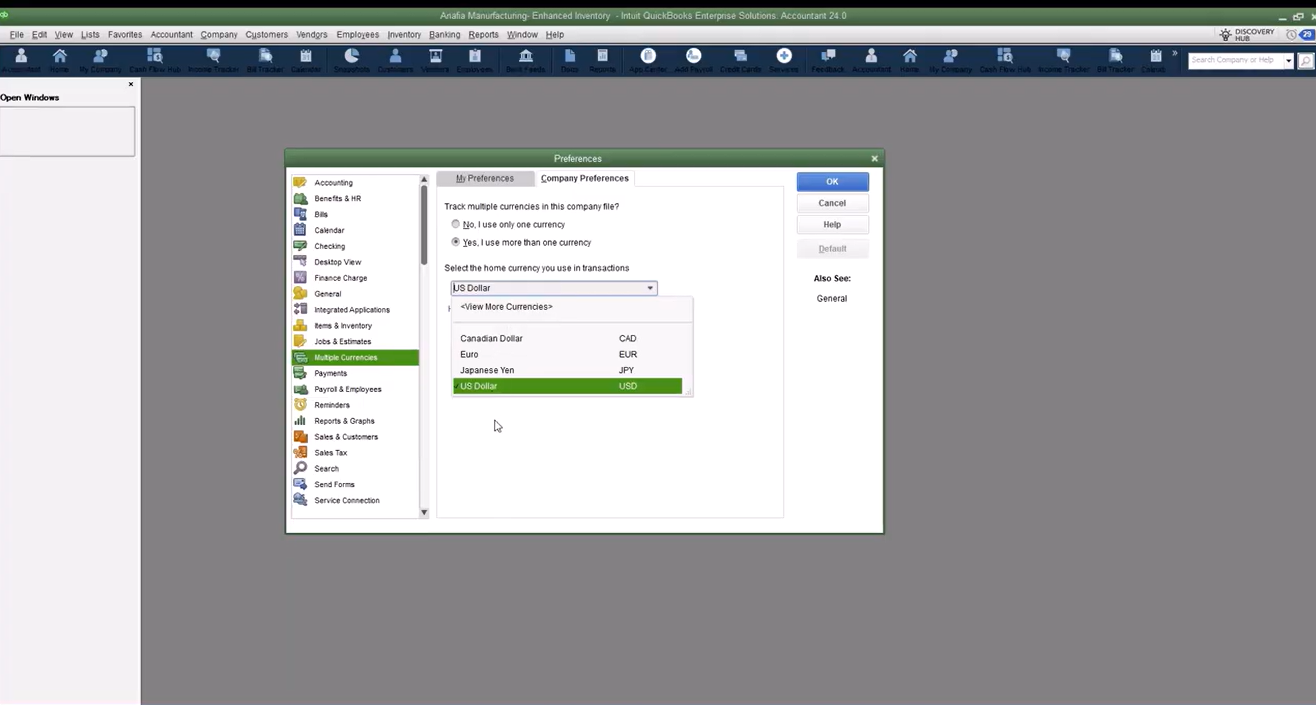Open the Feedback toolbar icon

coord(828,60)
